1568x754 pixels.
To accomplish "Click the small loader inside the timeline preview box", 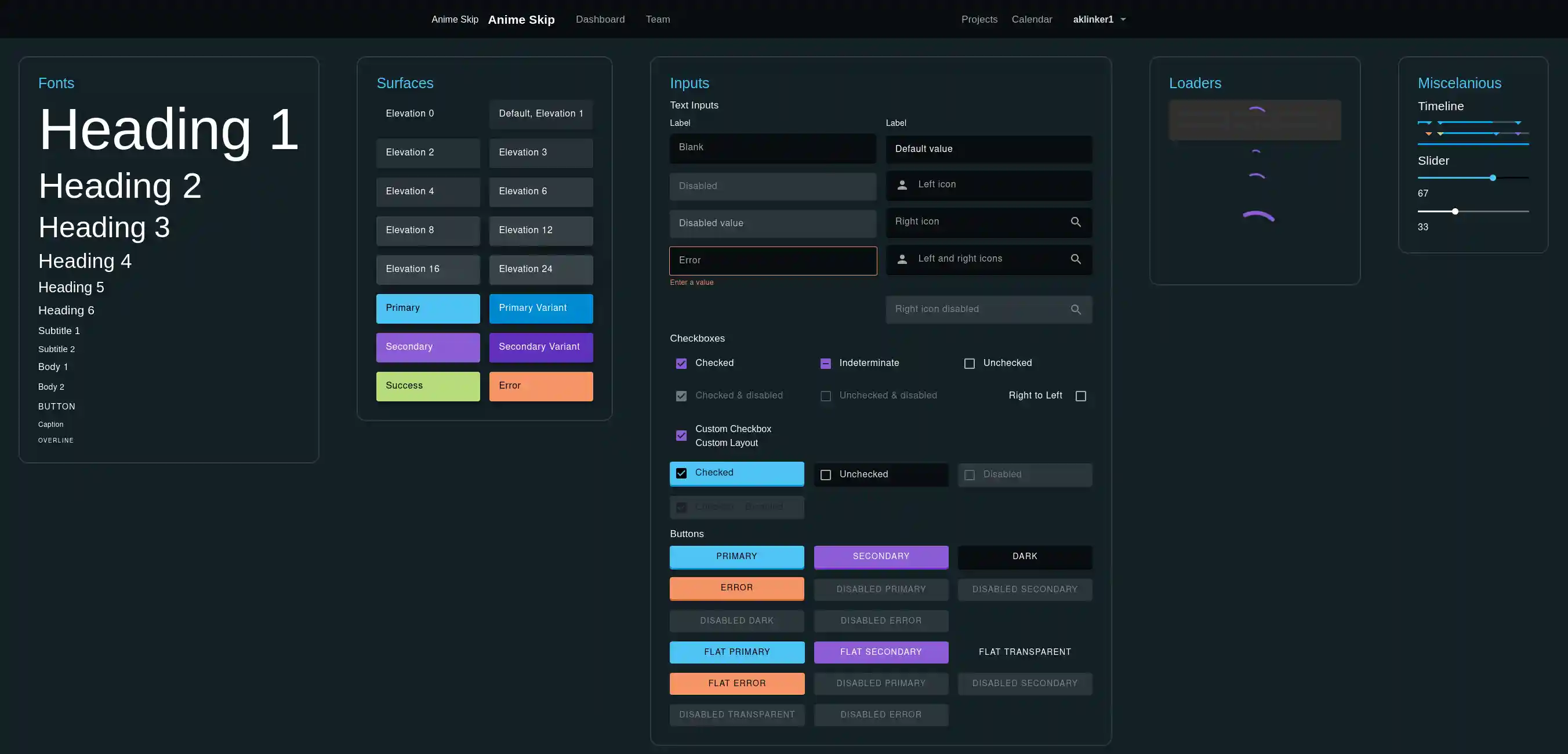I will 1258,110.
